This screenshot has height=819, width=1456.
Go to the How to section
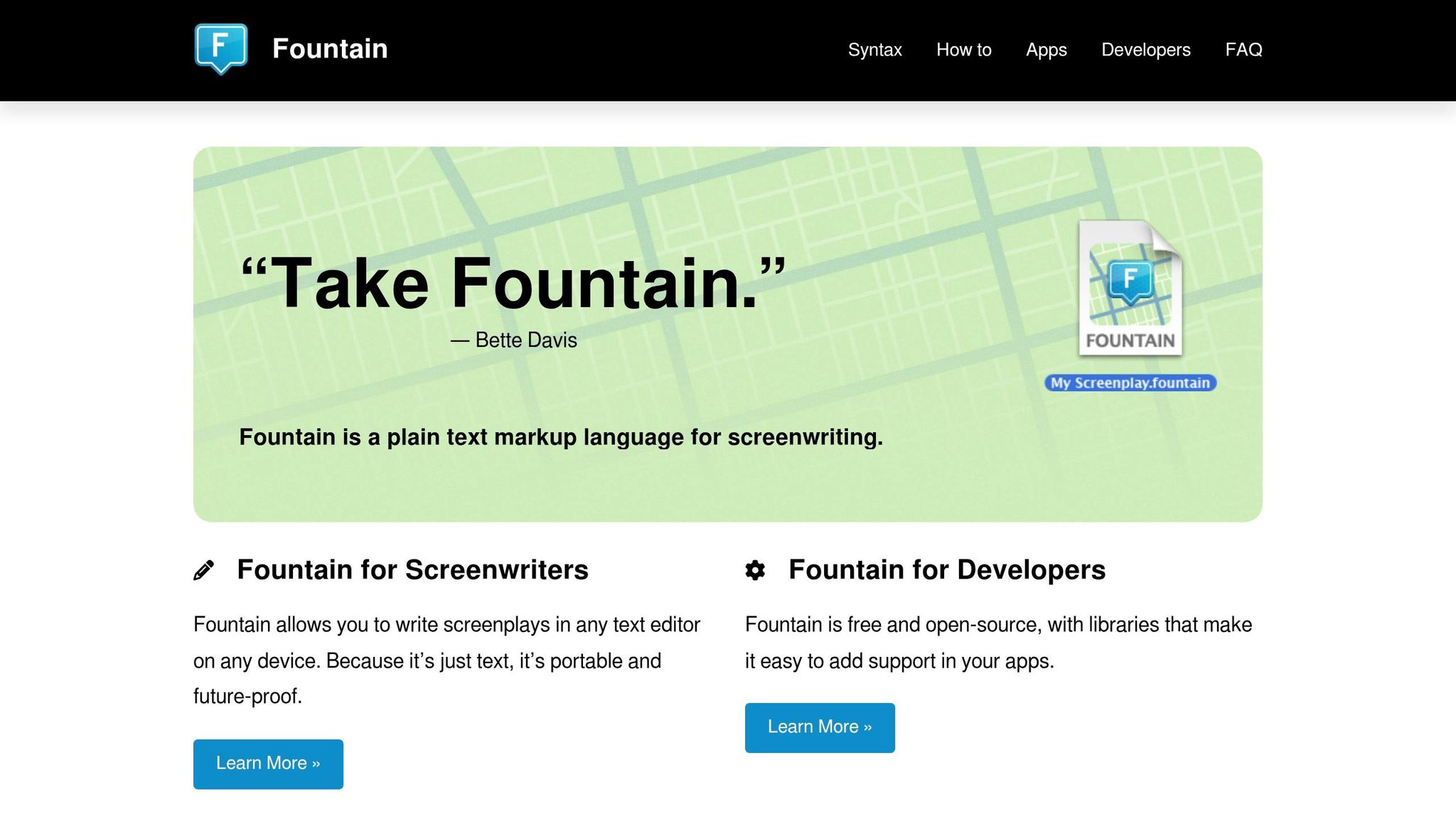(963, 50)
